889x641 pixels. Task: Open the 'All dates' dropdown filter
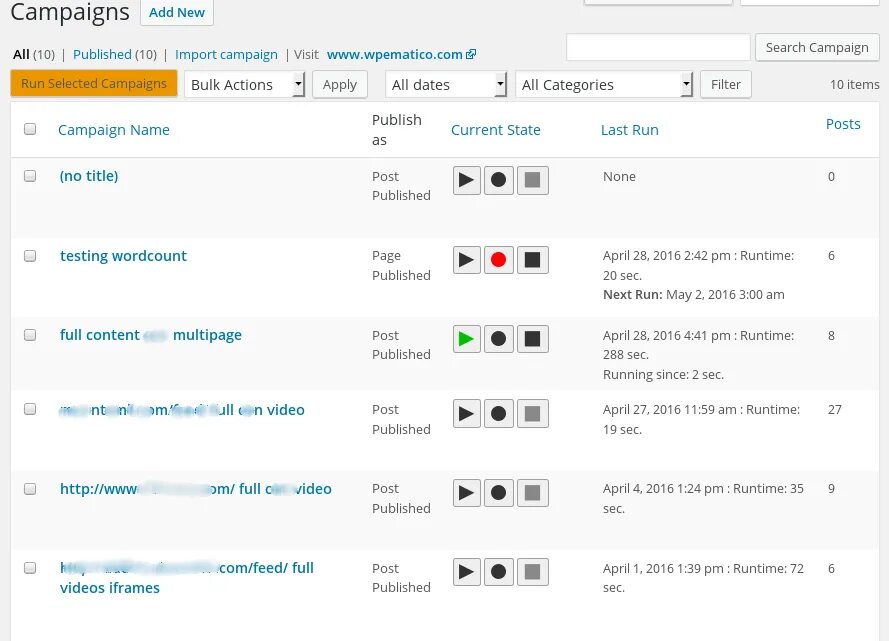pos(446,84)
